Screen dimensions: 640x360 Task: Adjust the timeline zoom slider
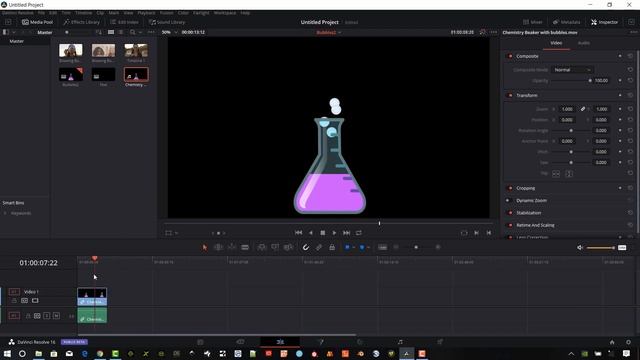coord(416,247)
